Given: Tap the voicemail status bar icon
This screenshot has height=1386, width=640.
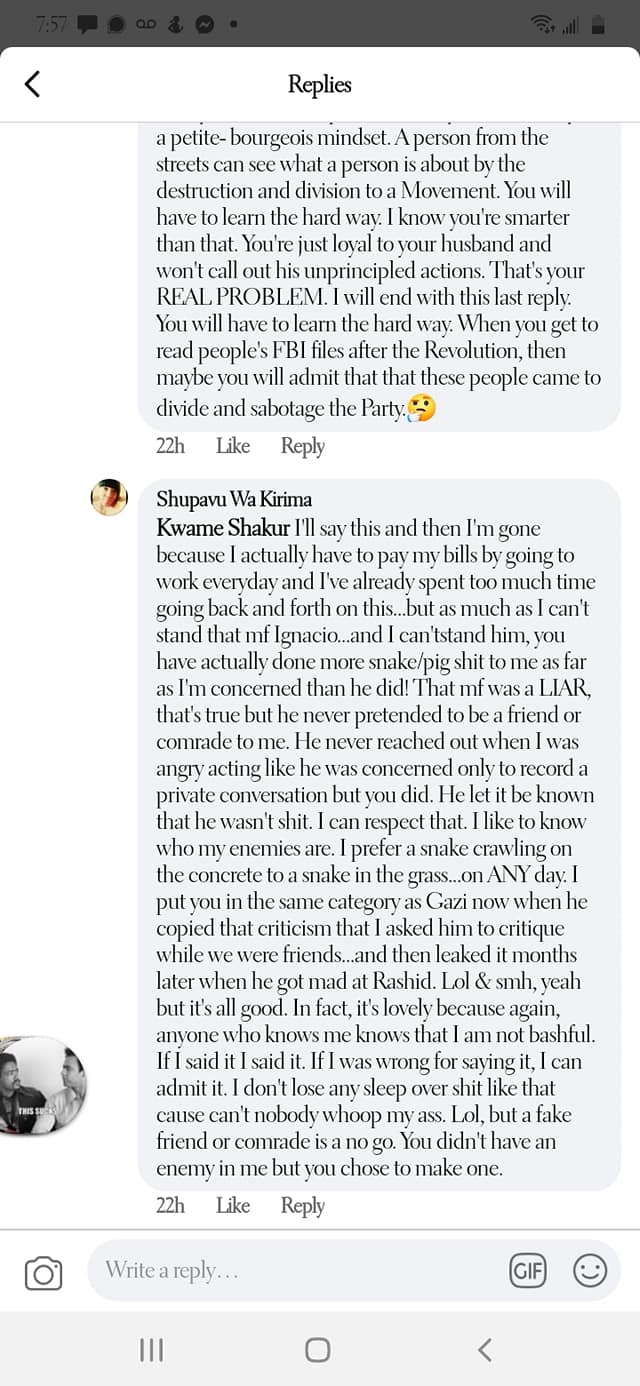Looking at the screenshot, I should [x=146, y=25].
